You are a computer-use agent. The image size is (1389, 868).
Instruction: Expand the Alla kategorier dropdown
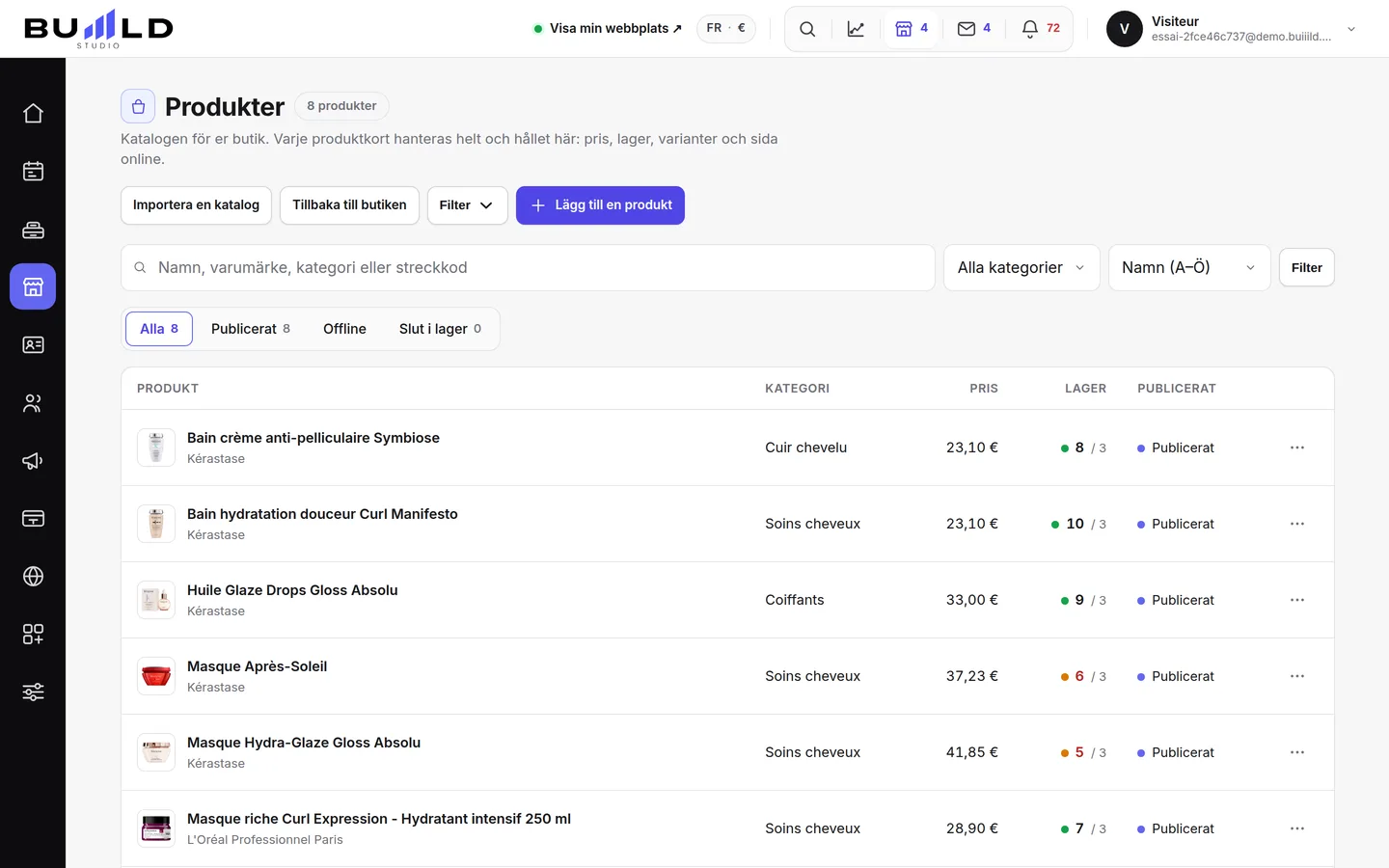(1021, 268)
